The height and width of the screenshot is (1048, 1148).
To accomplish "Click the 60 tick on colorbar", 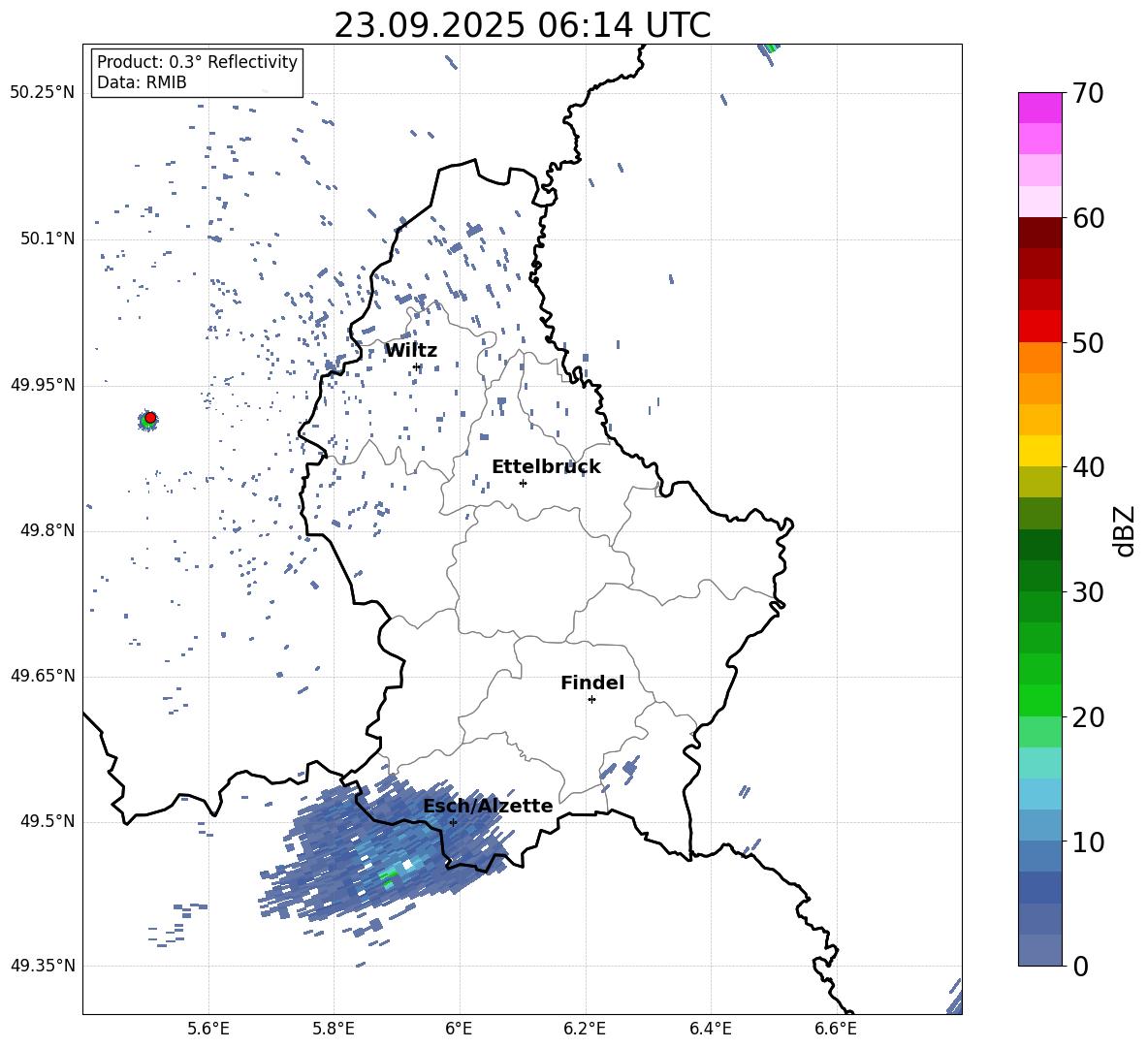I will (1088, 218).
